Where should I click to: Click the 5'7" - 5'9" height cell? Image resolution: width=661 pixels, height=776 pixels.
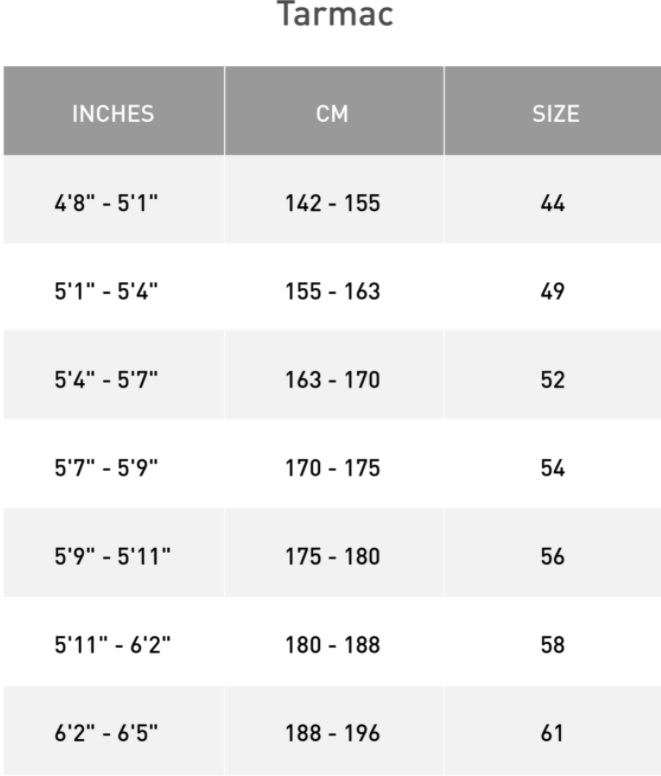point(107,467)
